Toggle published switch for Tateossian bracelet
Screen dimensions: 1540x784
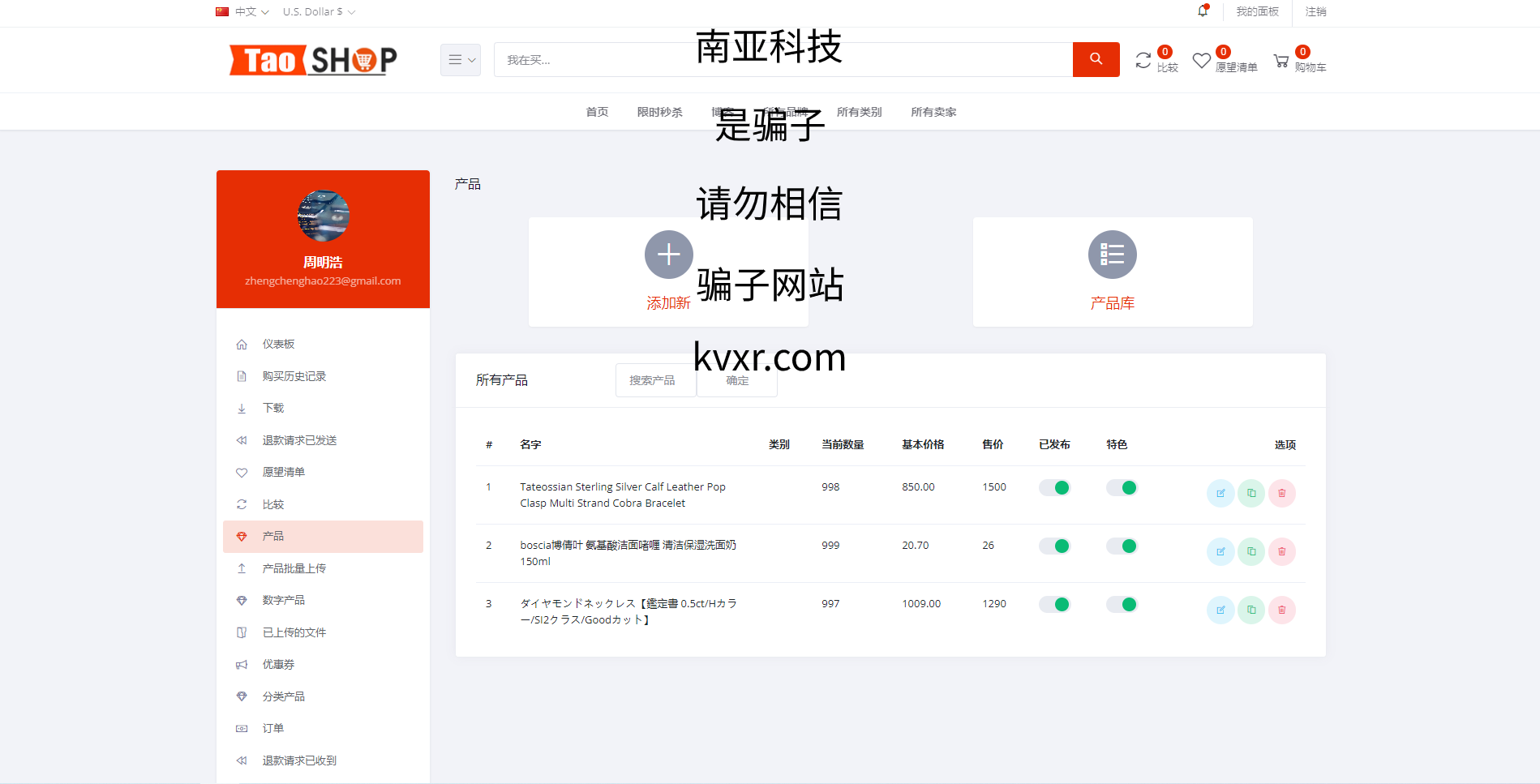[1054, 487]
